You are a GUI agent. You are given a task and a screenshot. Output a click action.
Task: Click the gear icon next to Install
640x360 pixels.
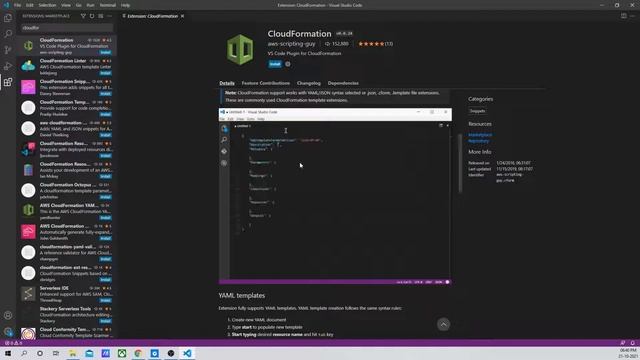(288, 64)
